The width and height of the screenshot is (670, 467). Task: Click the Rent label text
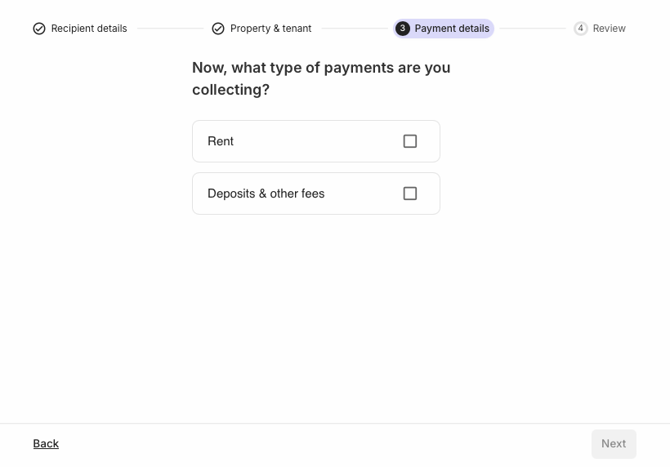(220, 141)
